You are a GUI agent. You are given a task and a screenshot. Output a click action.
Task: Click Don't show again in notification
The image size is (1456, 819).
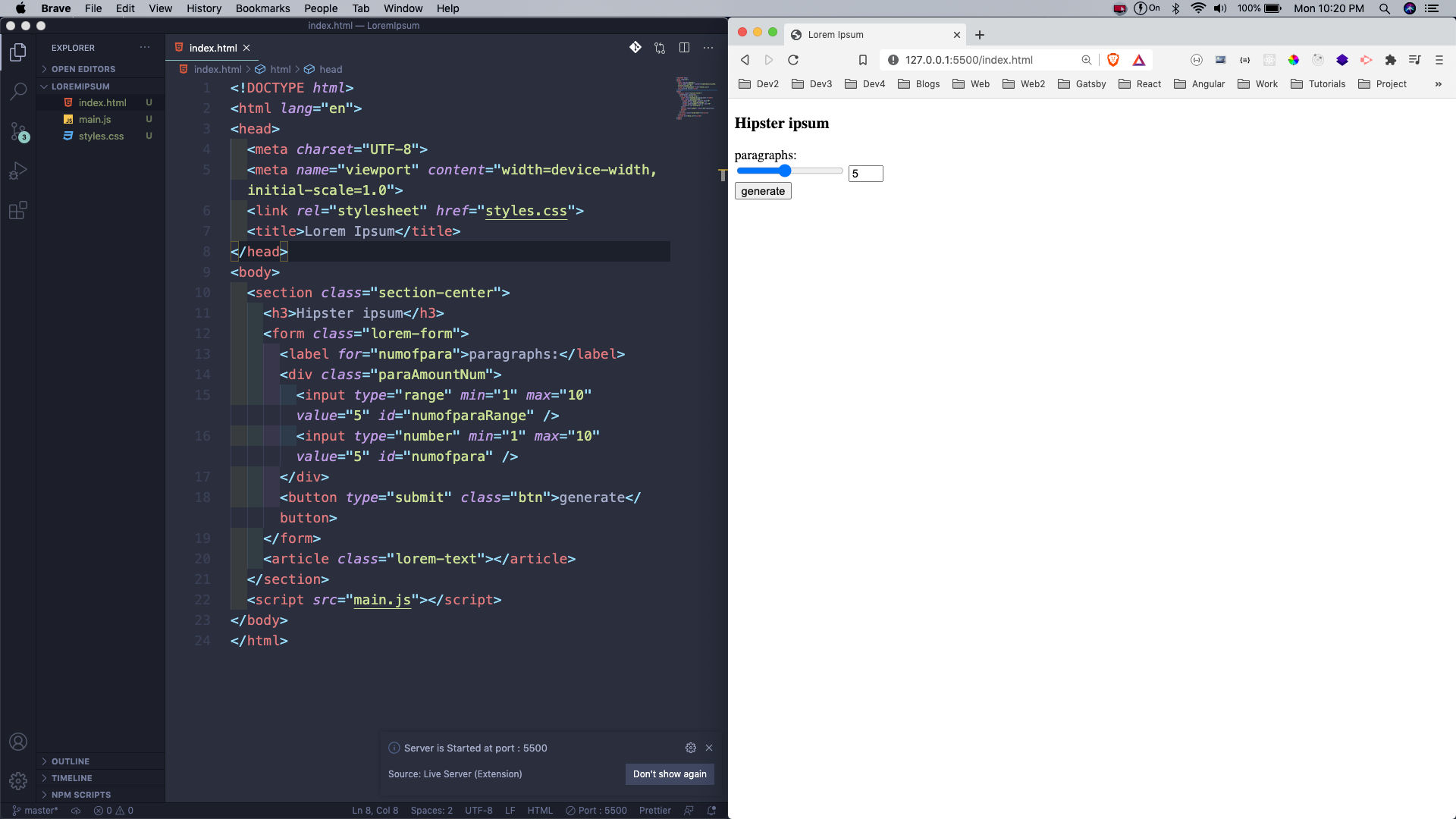pos(670,773)
